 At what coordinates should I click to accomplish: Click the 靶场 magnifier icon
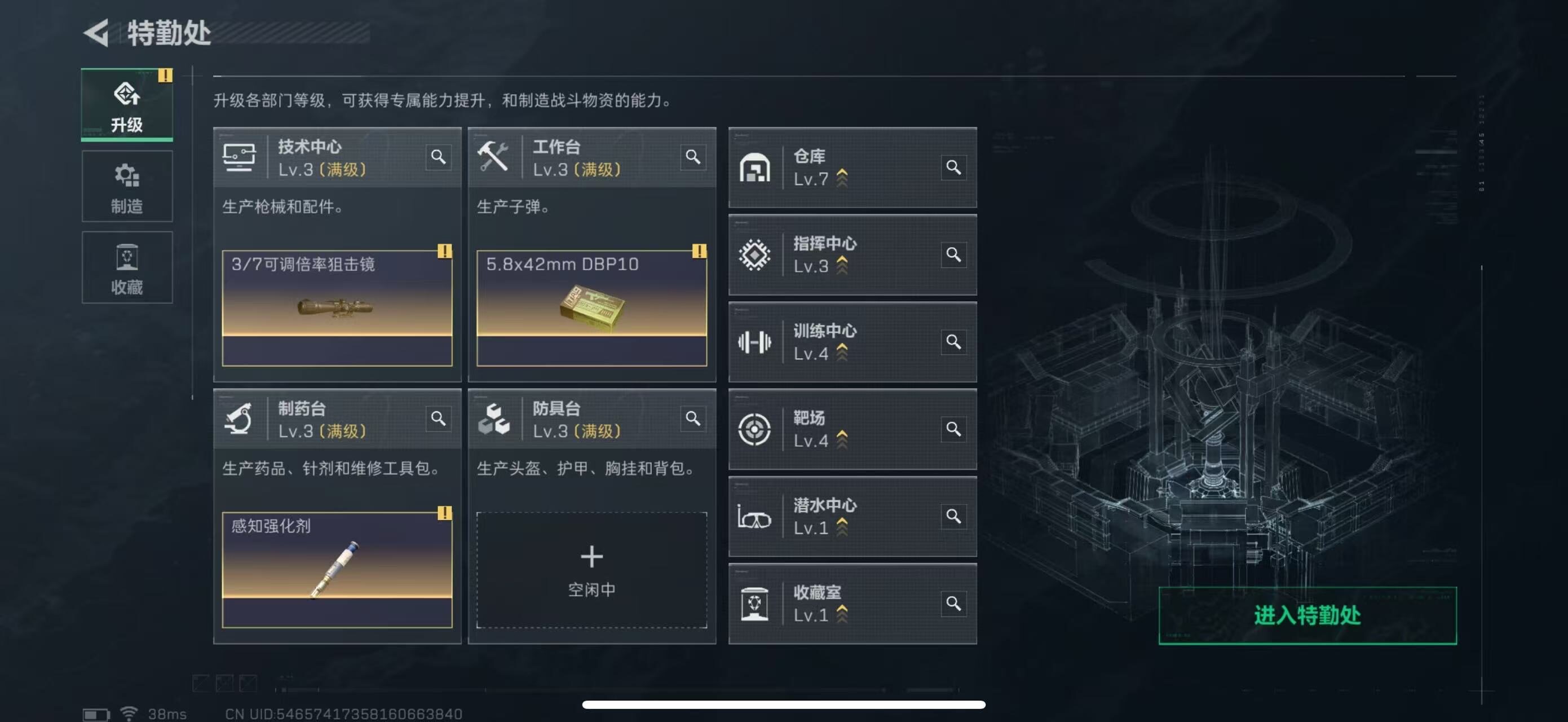click(x=953, y=429)
